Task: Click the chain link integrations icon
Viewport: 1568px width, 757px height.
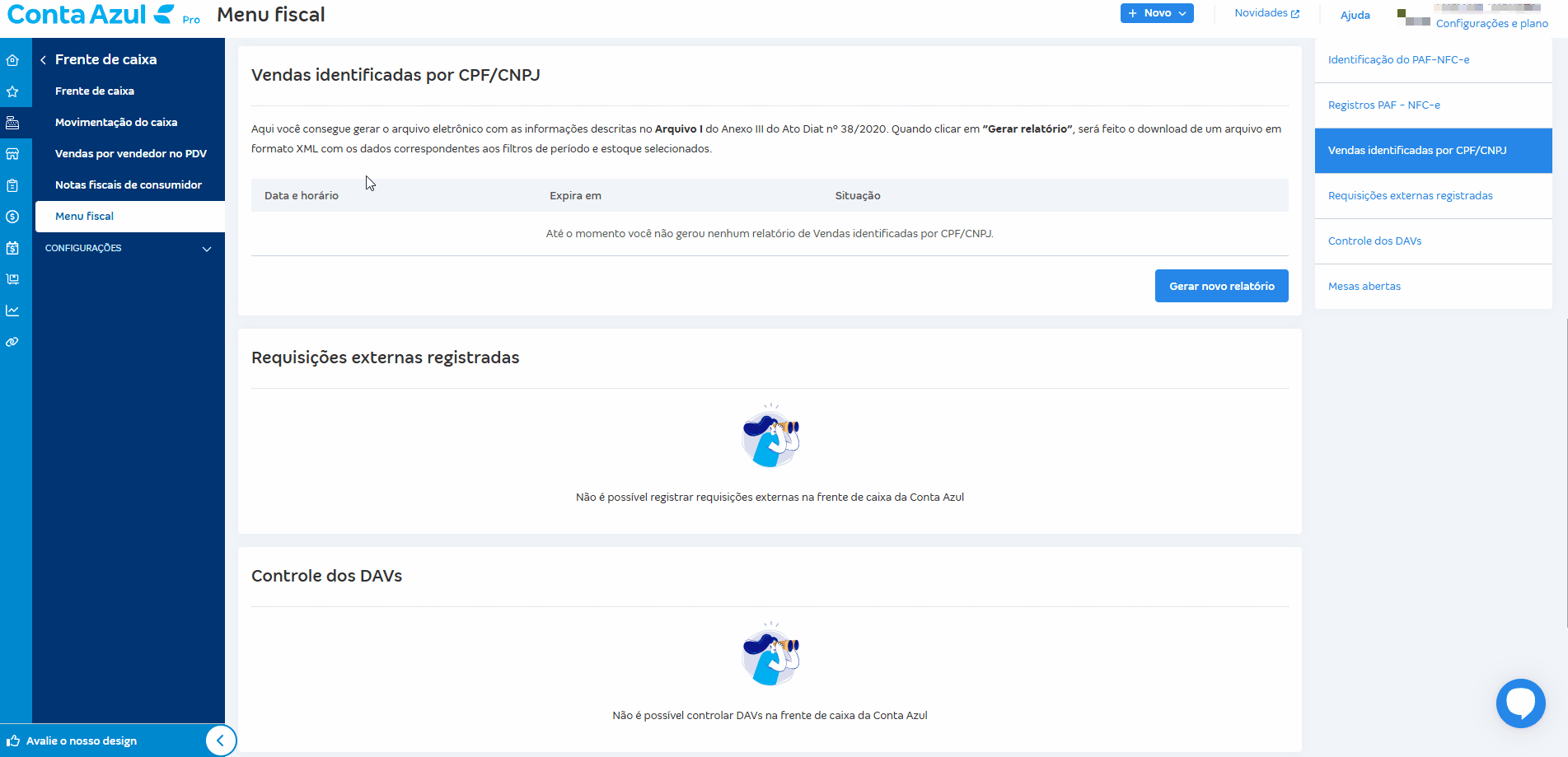Action: click(12, 342)
